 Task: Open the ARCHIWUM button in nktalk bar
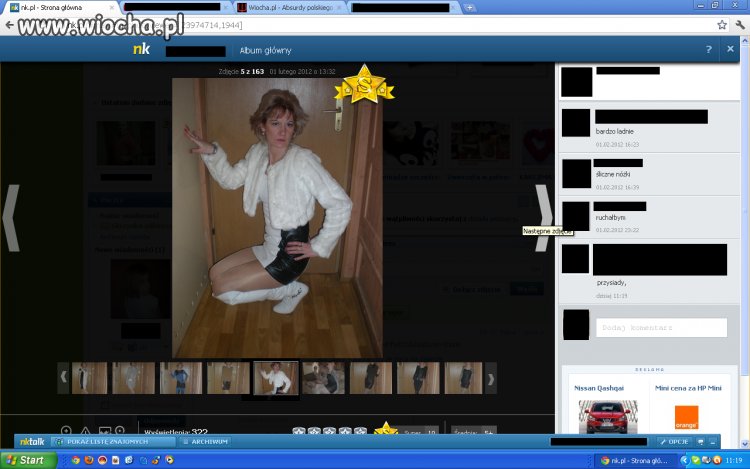pyautogui.click(x=206, y=442)
